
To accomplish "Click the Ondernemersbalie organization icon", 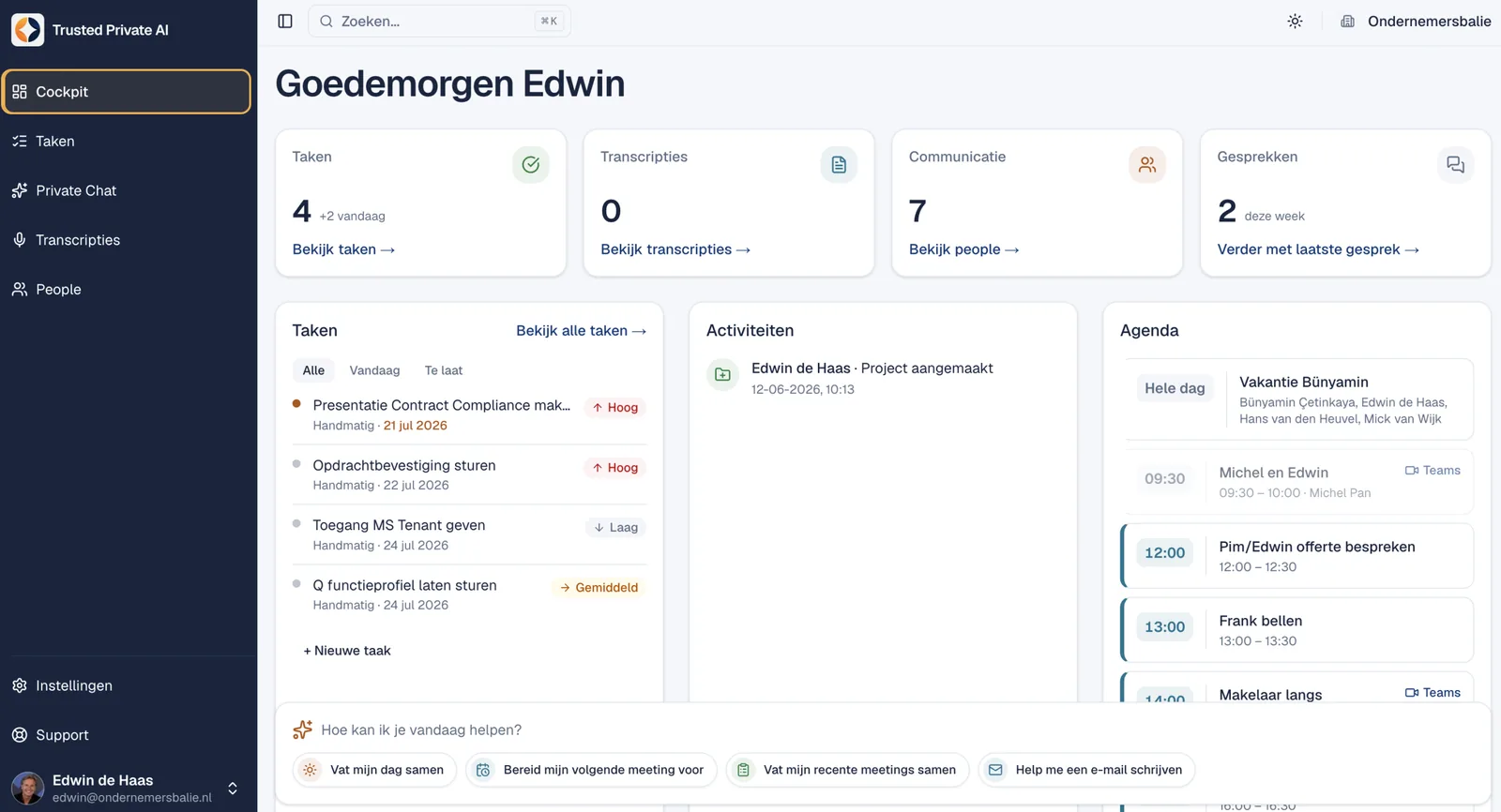I will pos(1347,22).
